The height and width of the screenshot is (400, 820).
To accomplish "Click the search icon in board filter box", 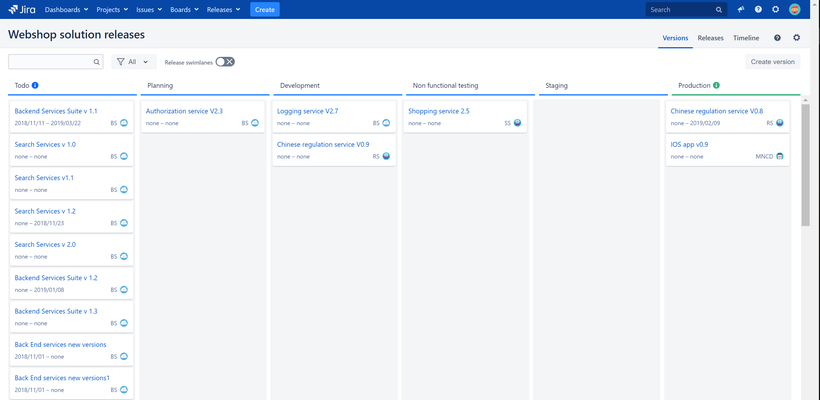I will click(96, 62).
